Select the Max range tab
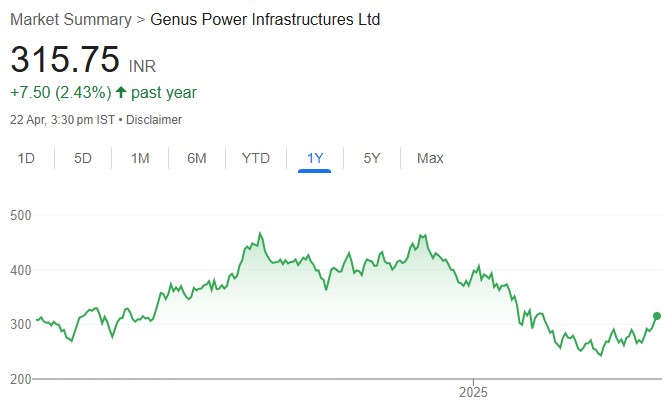 point(430,158)
